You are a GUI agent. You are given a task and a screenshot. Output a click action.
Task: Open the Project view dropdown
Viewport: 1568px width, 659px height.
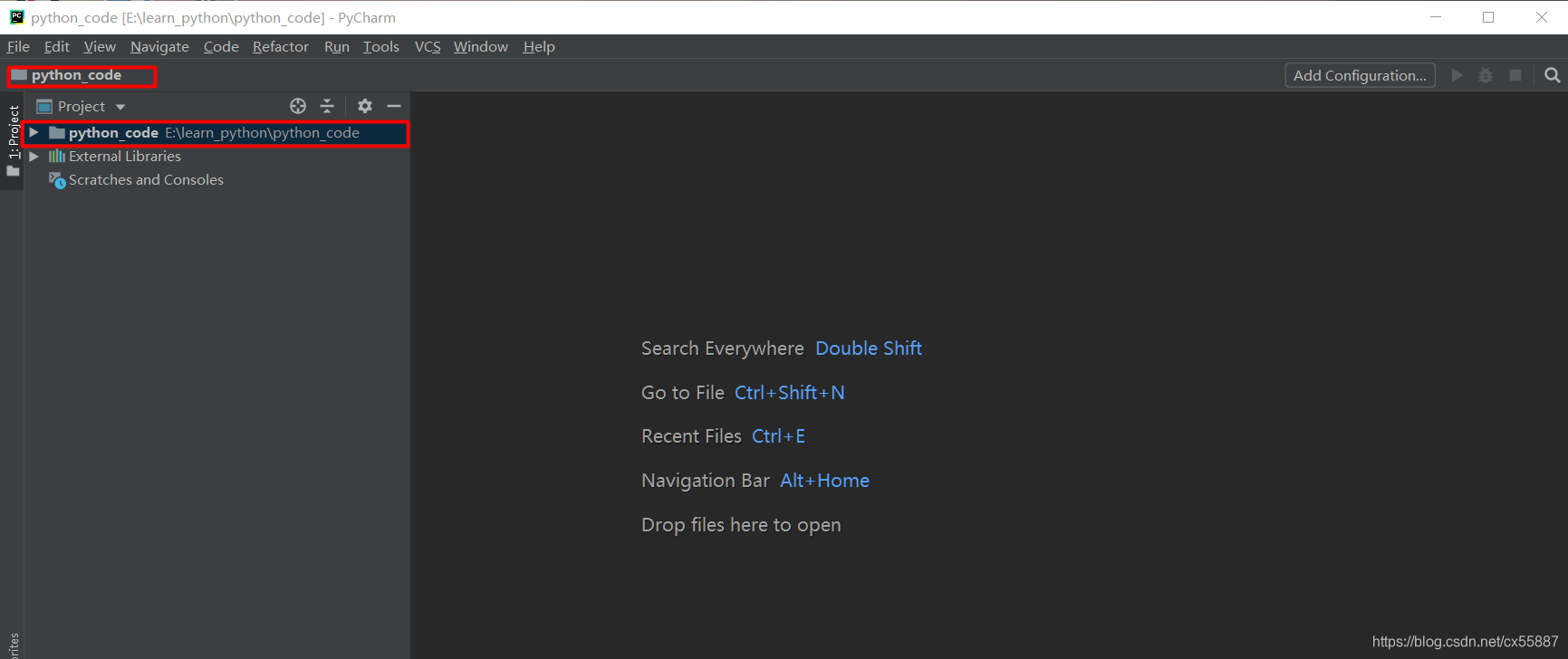click(x=81, y=107)
